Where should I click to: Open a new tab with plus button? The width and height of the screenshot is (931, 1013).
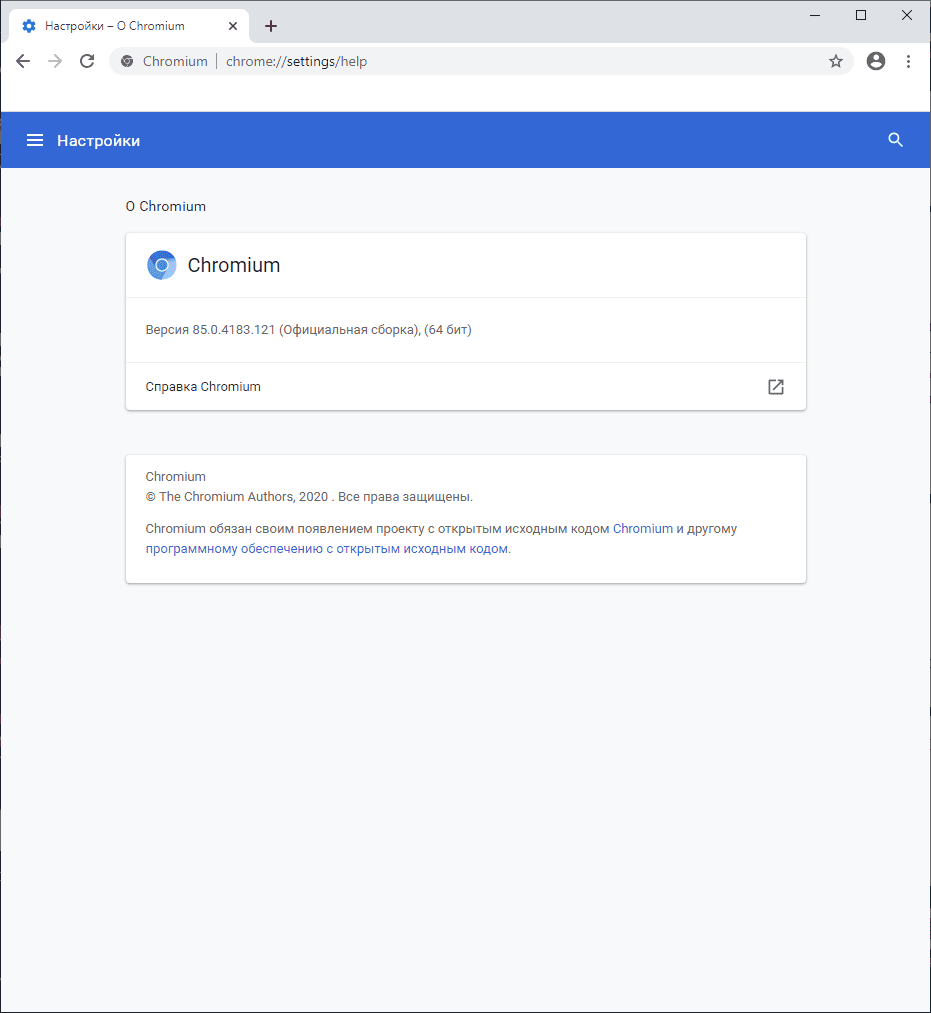point(270,26)
